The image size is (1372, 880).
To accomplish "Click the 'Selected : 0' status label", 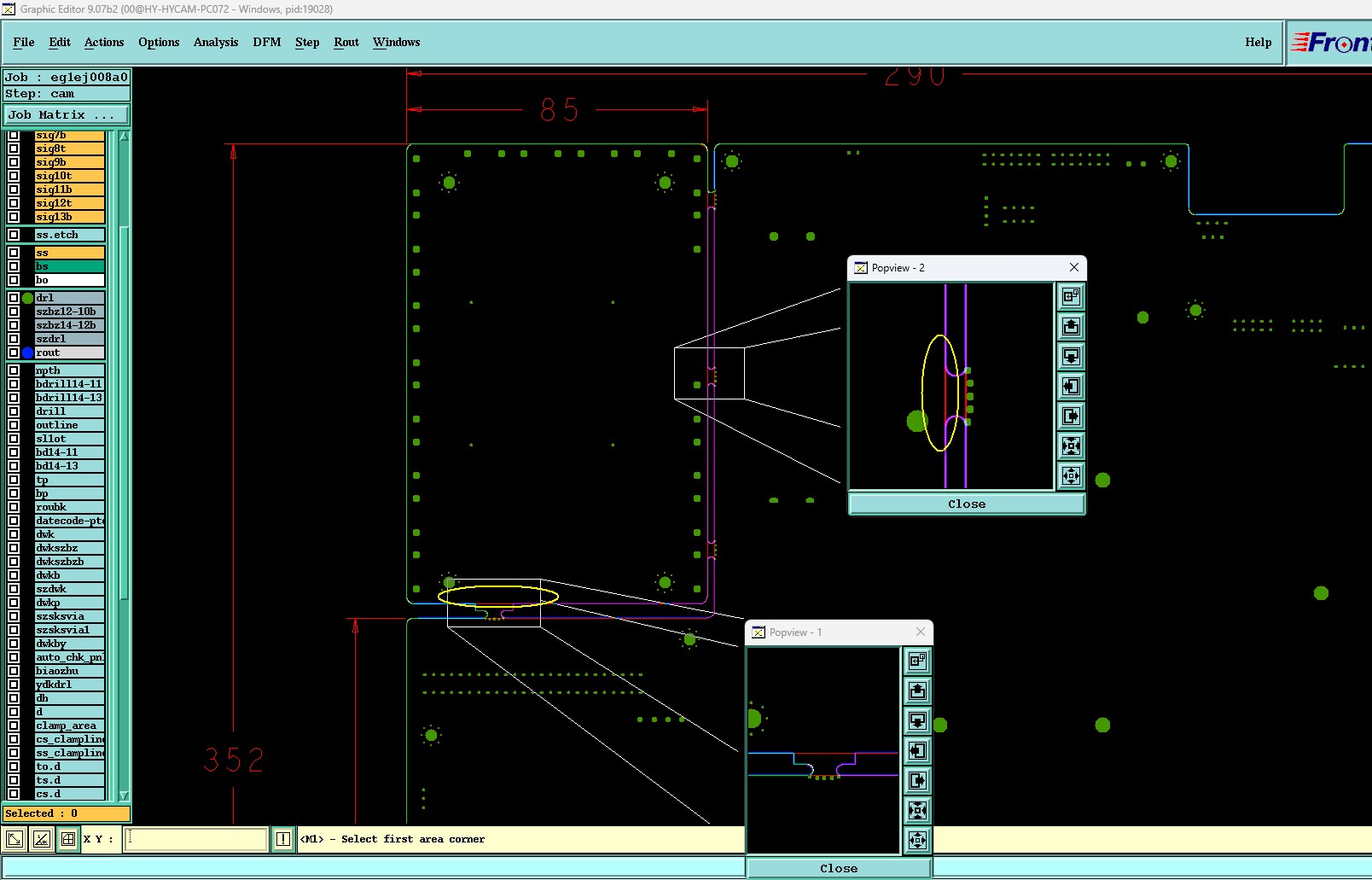I will coord(67,813).
